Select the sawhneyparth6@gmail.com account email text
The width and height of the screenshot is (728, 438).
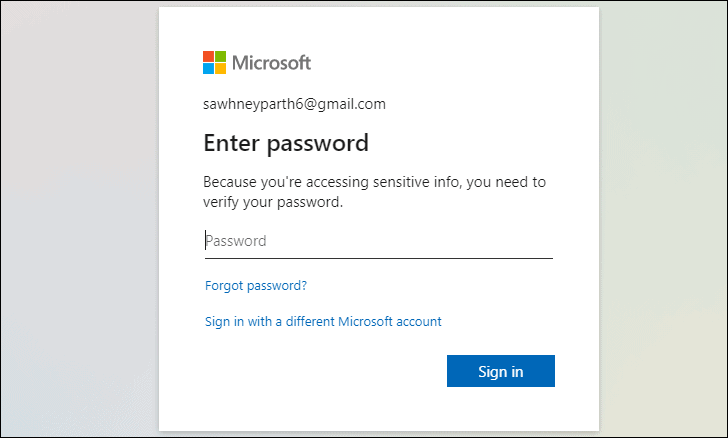point(294,104)
